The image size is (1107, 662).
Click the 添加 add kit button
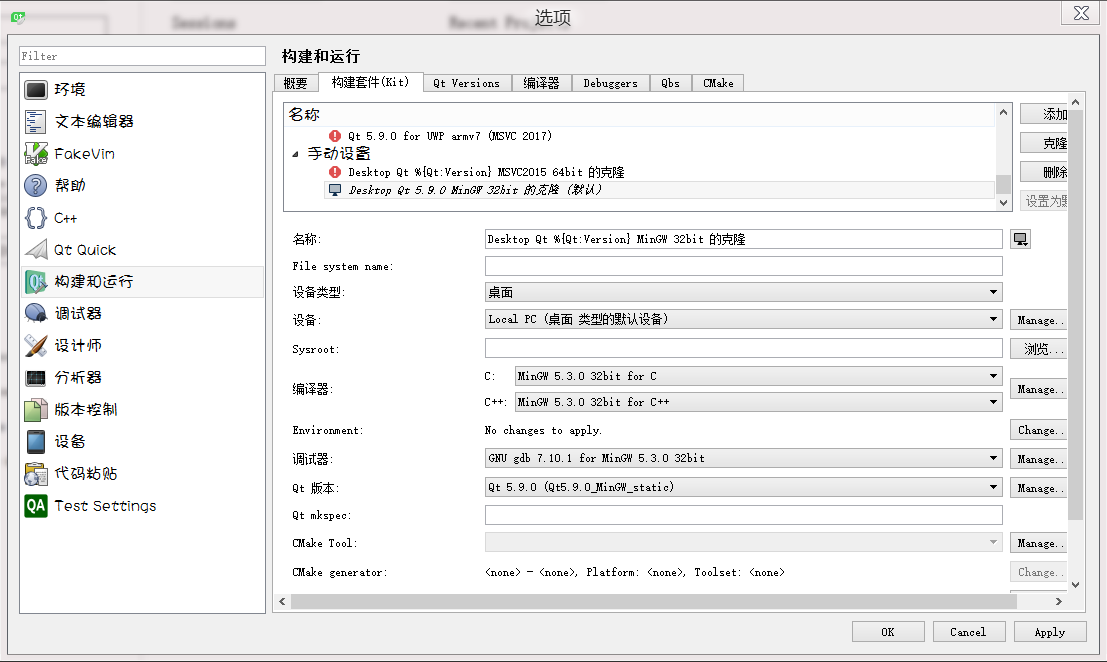(x=1044, y=114)
